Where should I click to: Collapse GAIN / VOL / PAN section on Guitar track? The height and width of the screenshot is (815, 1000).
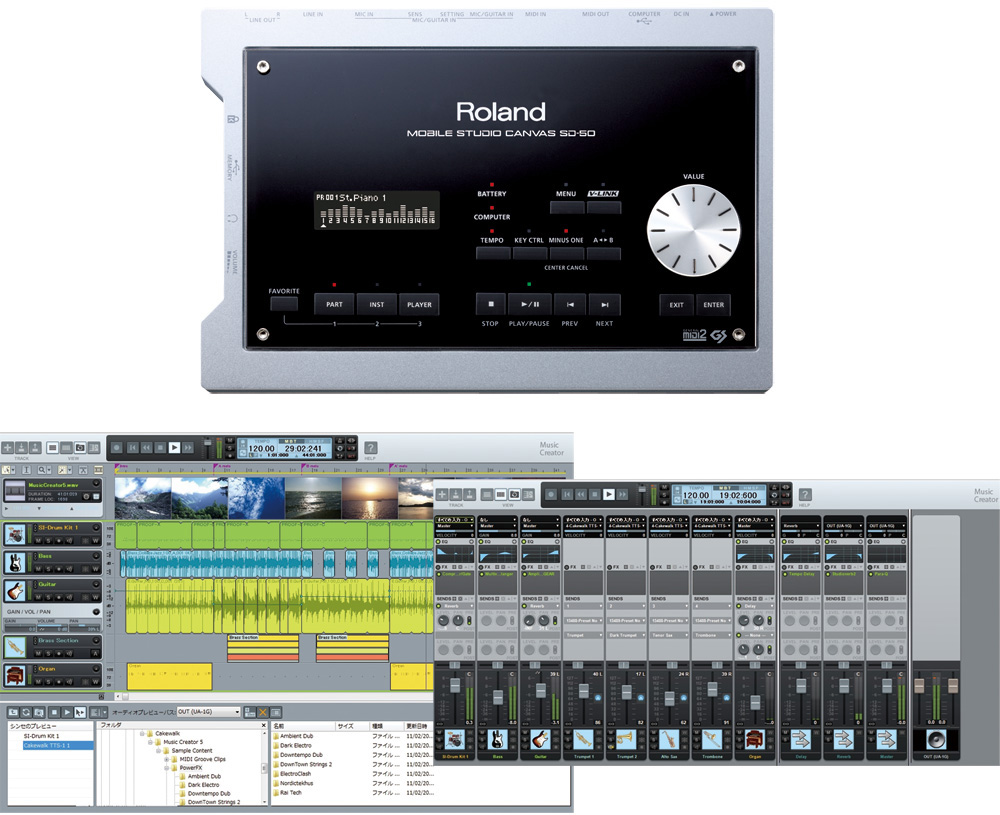96,612
